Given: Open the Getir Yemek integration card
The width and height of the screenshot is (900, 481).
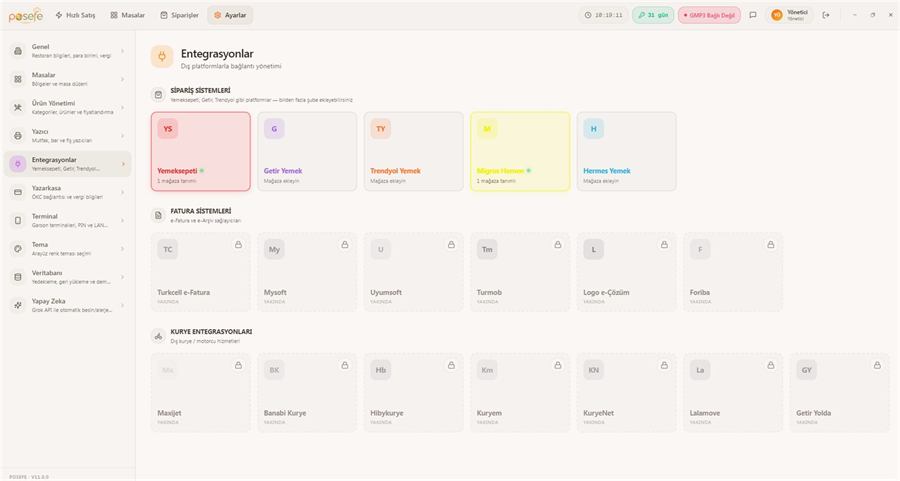Looking at the screenshot, I should (x=307, y=152).
